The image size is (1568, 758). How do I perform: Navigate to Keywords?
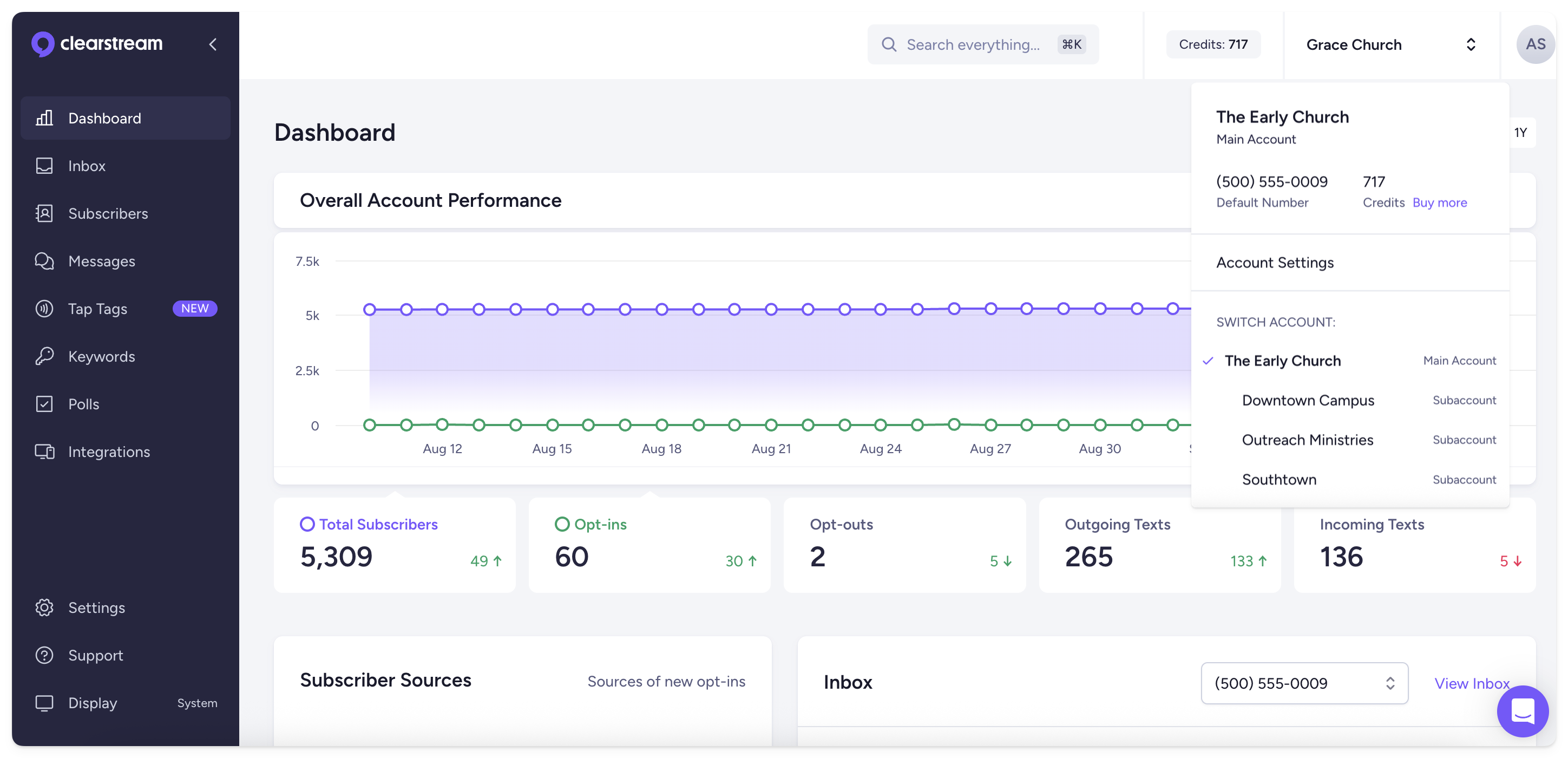point(126,356)
